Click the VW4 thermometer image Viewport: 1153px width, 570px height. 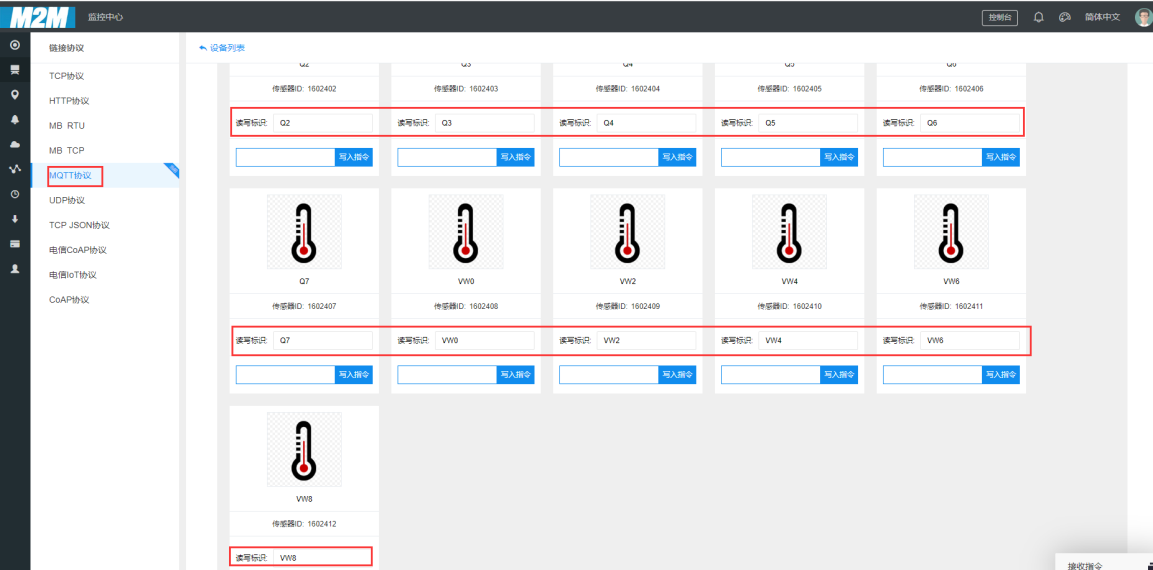pyautogui.click(x=790, y=232)
